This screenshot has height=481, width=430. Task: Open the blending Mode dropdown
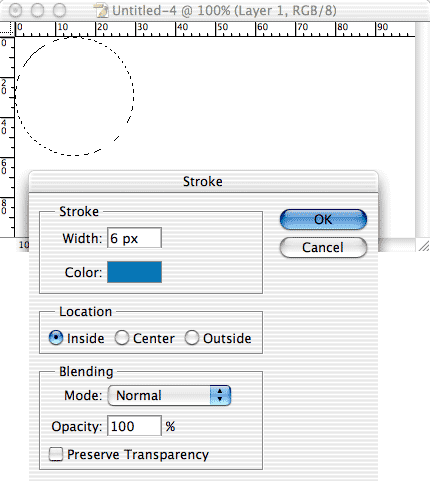point(169,395)
